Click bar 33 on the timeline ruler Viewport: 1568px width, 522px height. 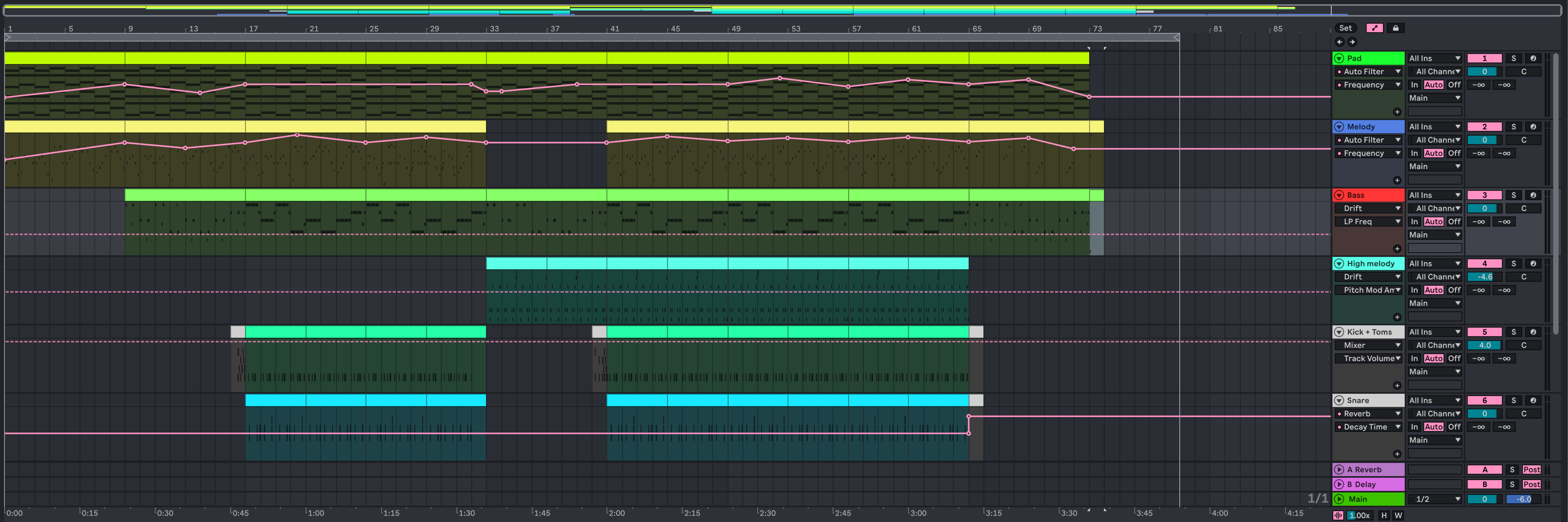pyautogui.click(x=494, y=29)
